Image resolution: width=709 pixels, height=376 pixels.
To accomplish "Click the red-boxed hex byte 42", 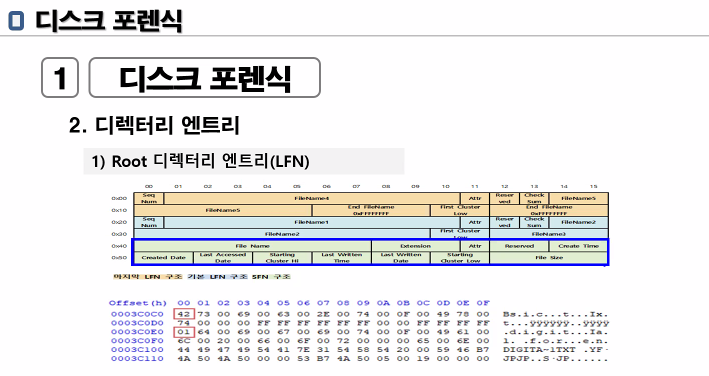I will 184,314.
